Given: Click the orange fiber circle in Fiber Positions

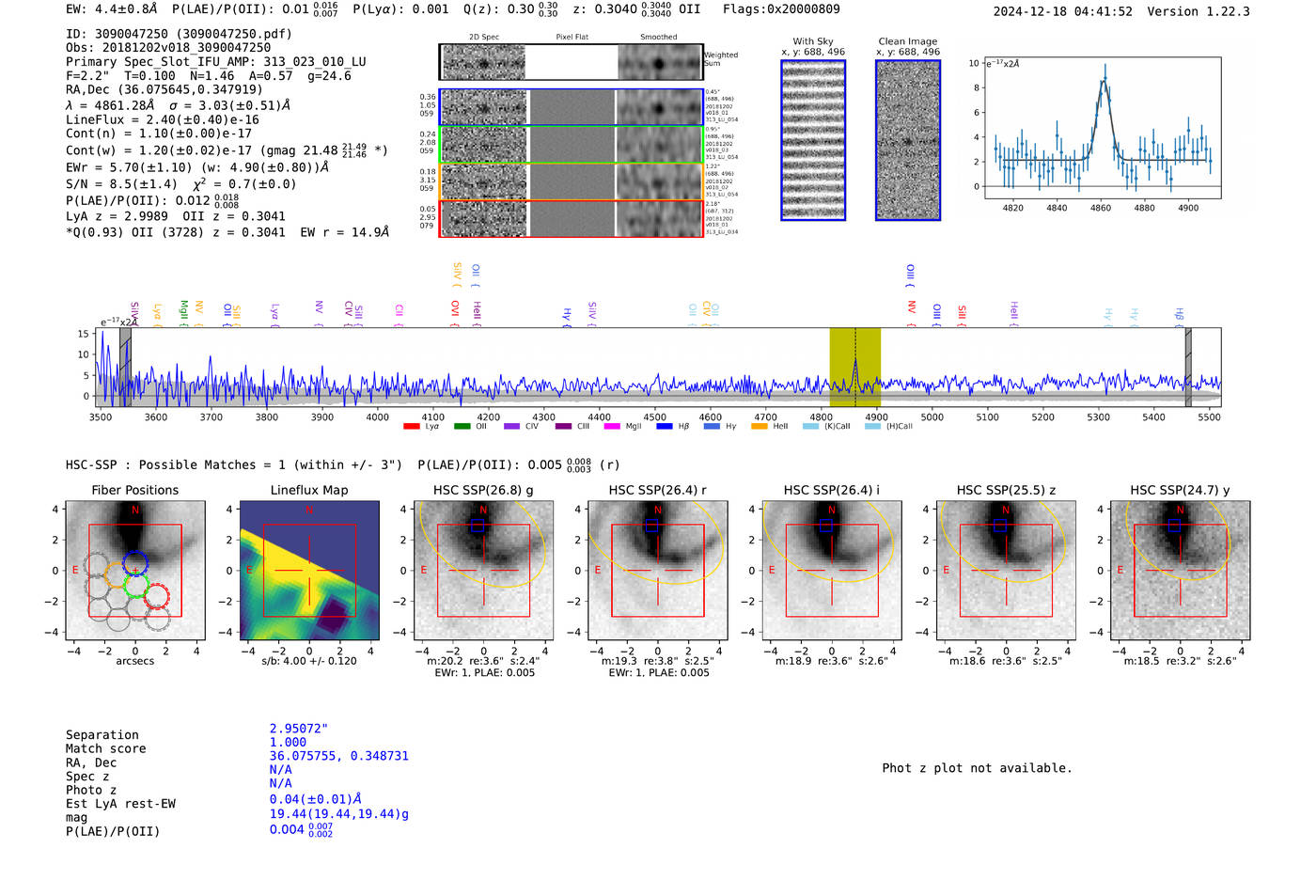Looking at the screenshot, I should (x=117, y=574).
